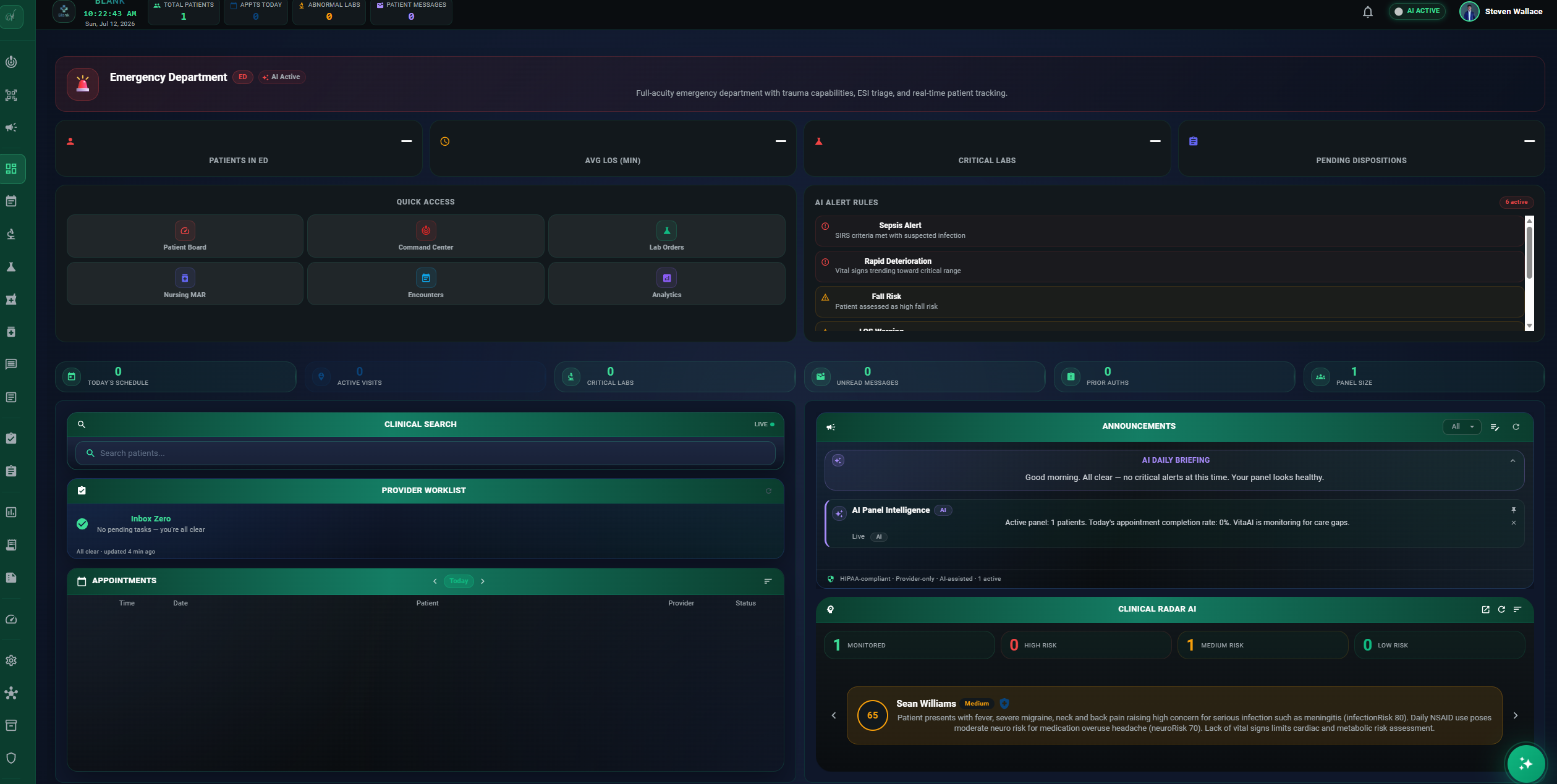The height and width of the screenshot is (784, 1557).
Task: Open the megaphone announcements sidebar icon
Action: [x=11, y=127]
